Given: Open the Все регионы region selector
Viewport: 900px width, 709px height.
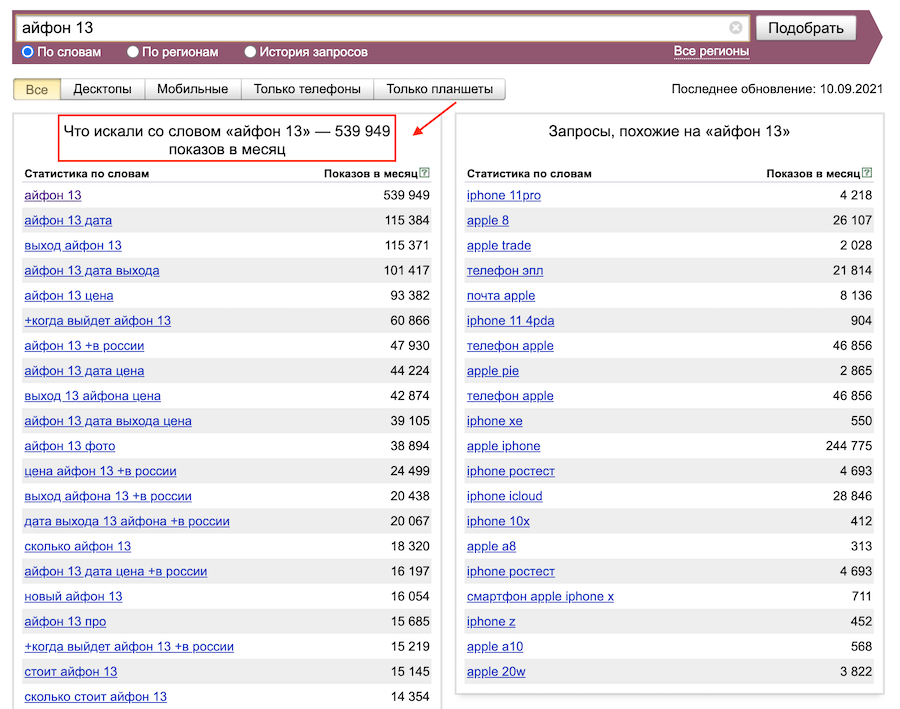Looking at the screenshot, I should pyautogui.click(x=711, y=51).
